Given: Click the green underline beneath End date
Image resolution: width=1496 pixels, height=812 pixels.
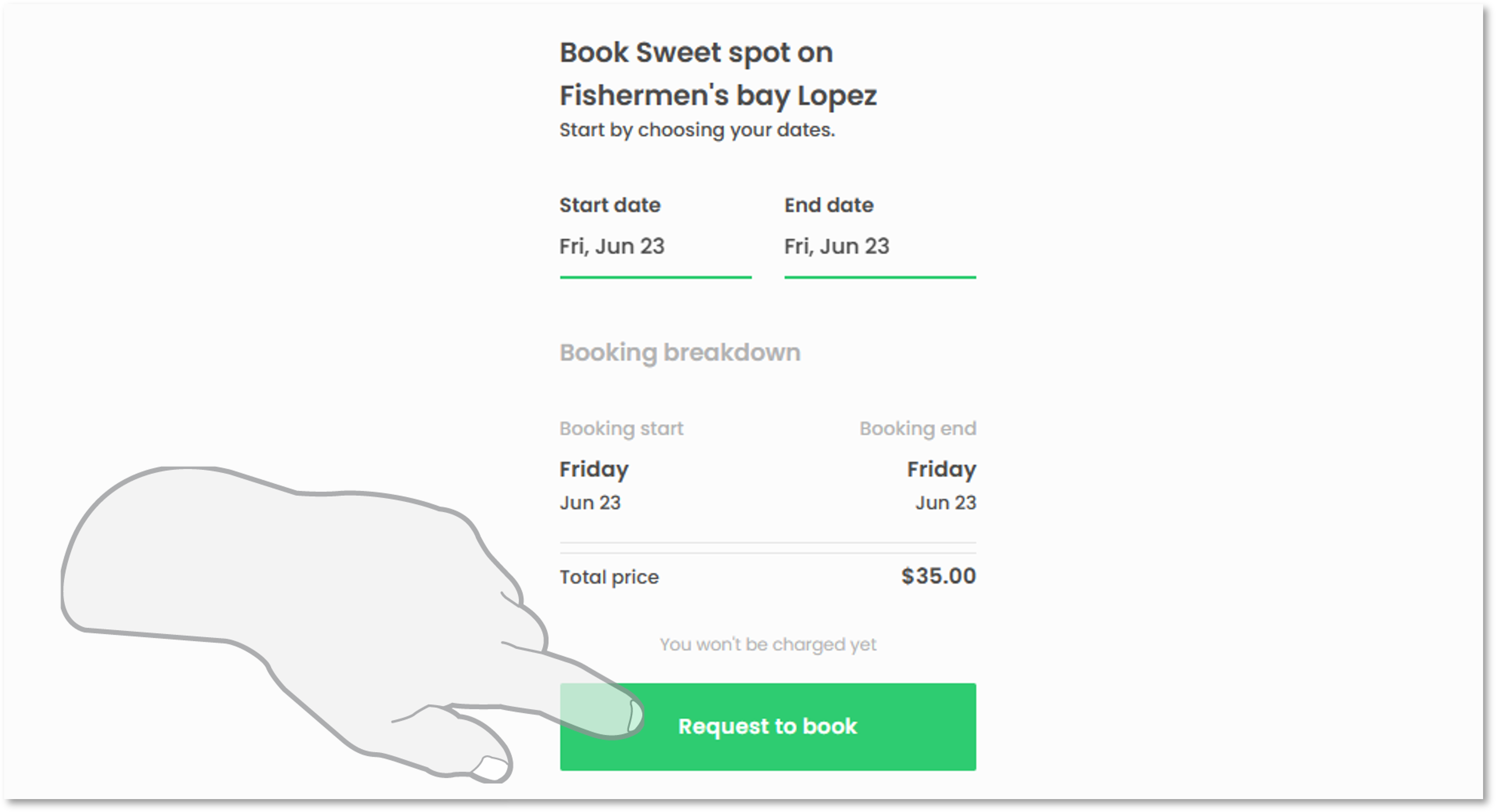Looking at the screenshot, I should 880,277.
